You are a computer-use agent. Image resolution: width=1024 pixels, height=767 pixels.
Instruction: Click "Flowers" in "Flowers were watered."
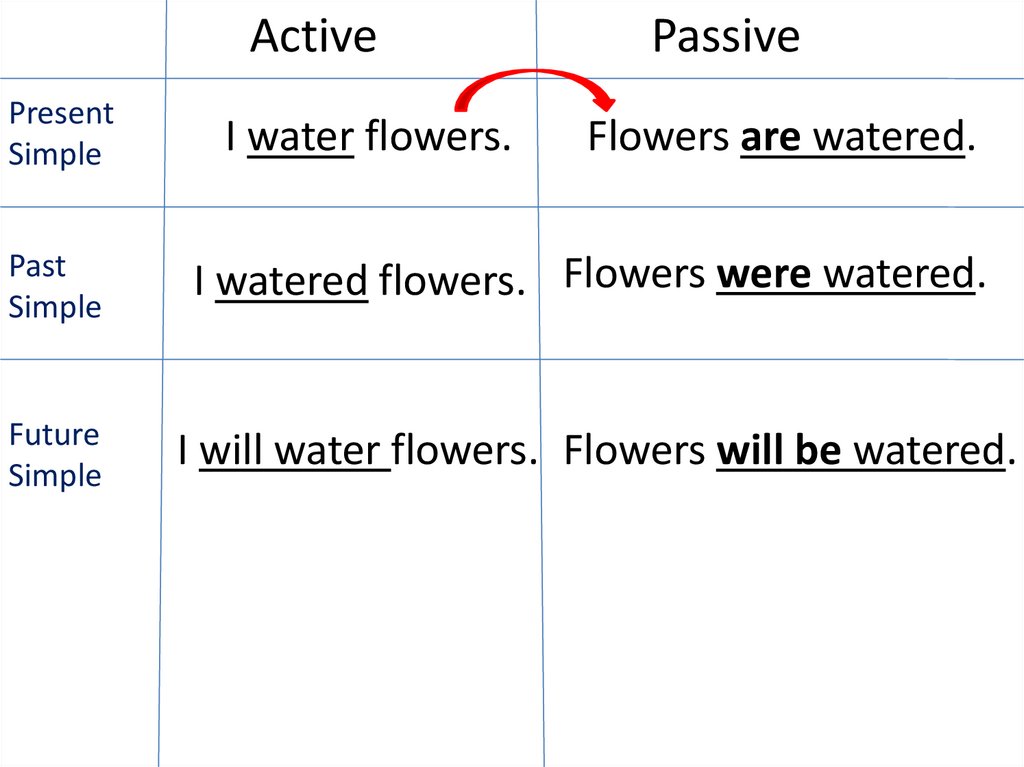pyautogui.click(x=634, y=274)
